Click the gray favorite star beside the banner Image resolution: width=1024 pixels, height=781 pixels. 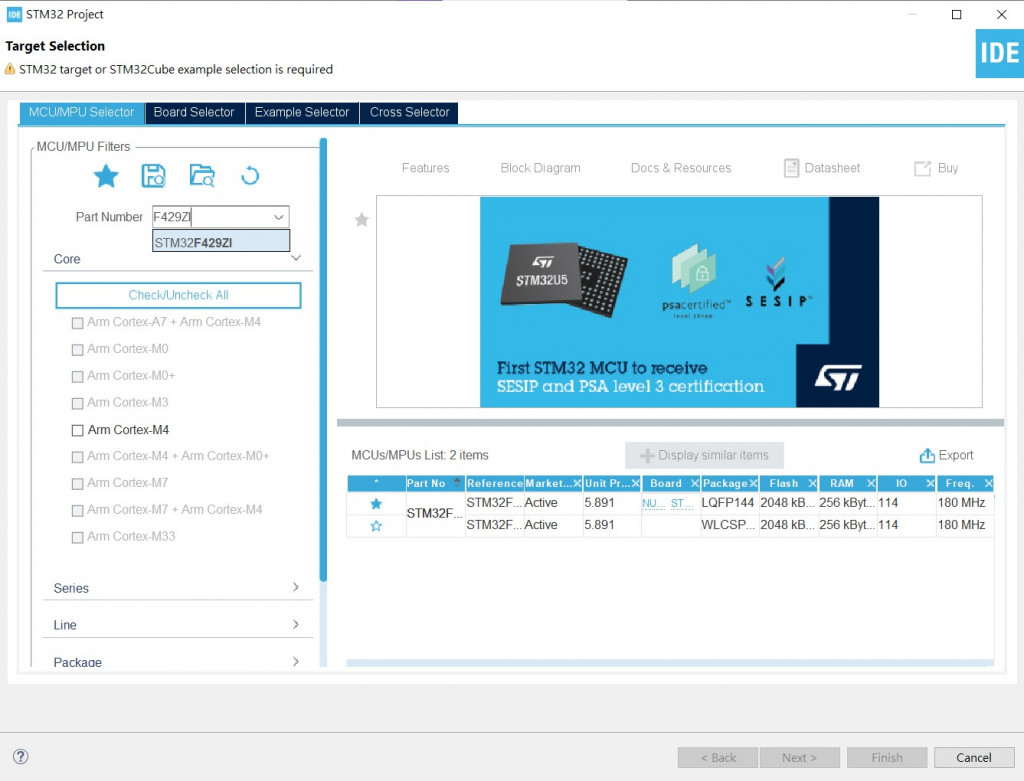[x=362, y=219]
